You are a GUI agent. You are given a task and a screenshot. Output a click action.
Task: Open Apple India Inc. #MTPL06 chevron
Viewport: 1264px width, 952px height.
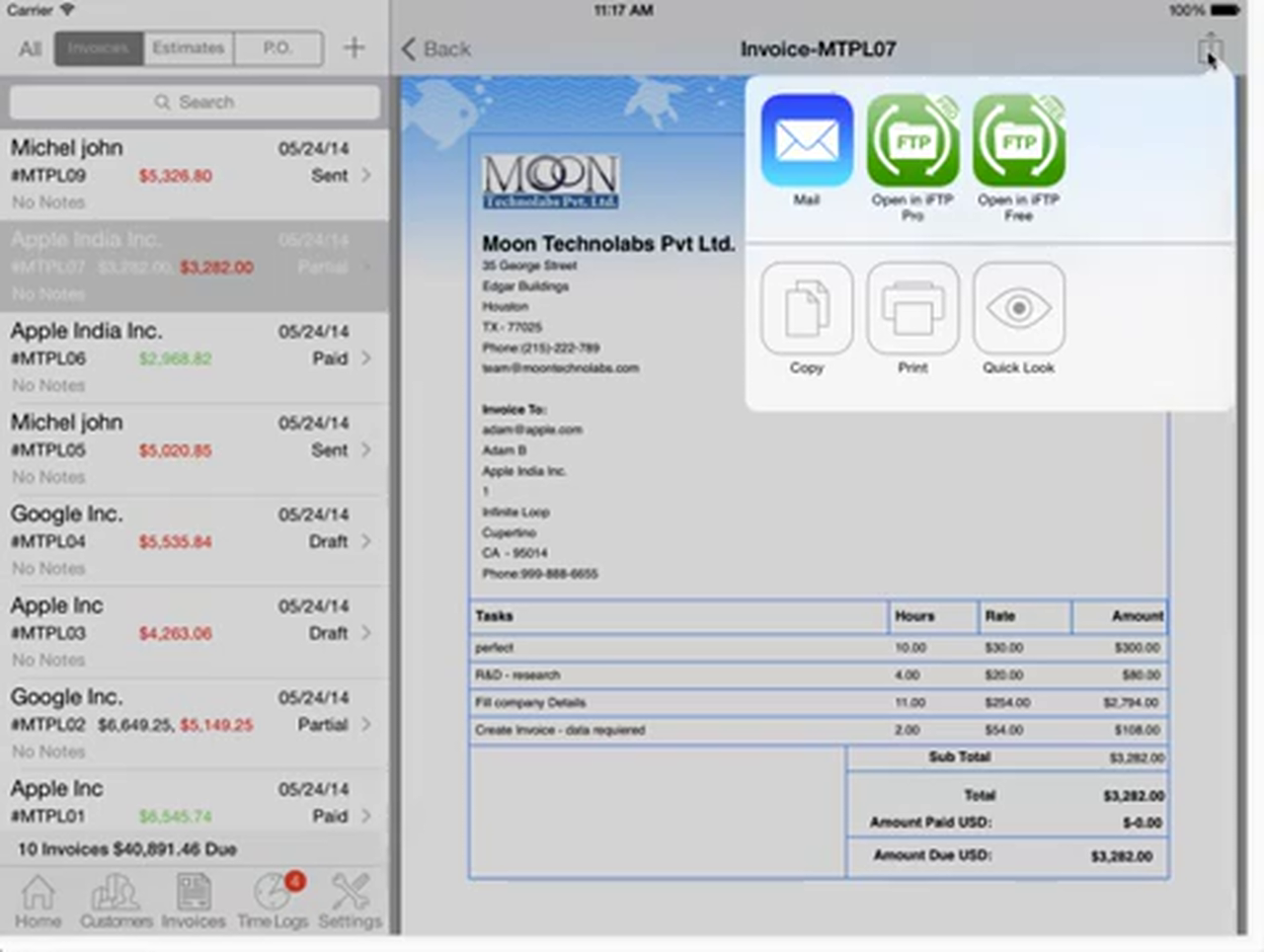(x=366, y=357)
